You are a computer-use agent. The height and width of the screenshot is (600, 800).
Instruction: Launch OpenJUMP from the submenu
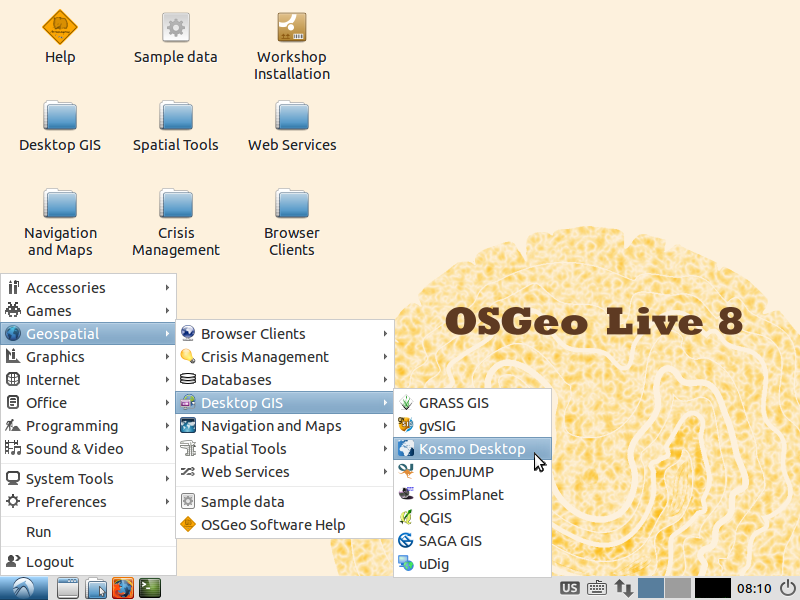tap(472, 472)
